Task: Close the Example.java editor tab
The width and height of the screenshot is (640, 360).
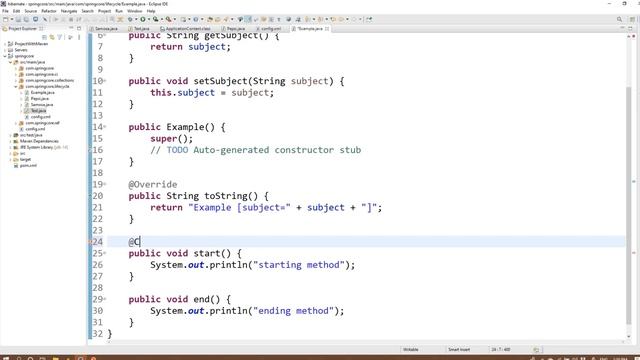Action: [327, 29]
